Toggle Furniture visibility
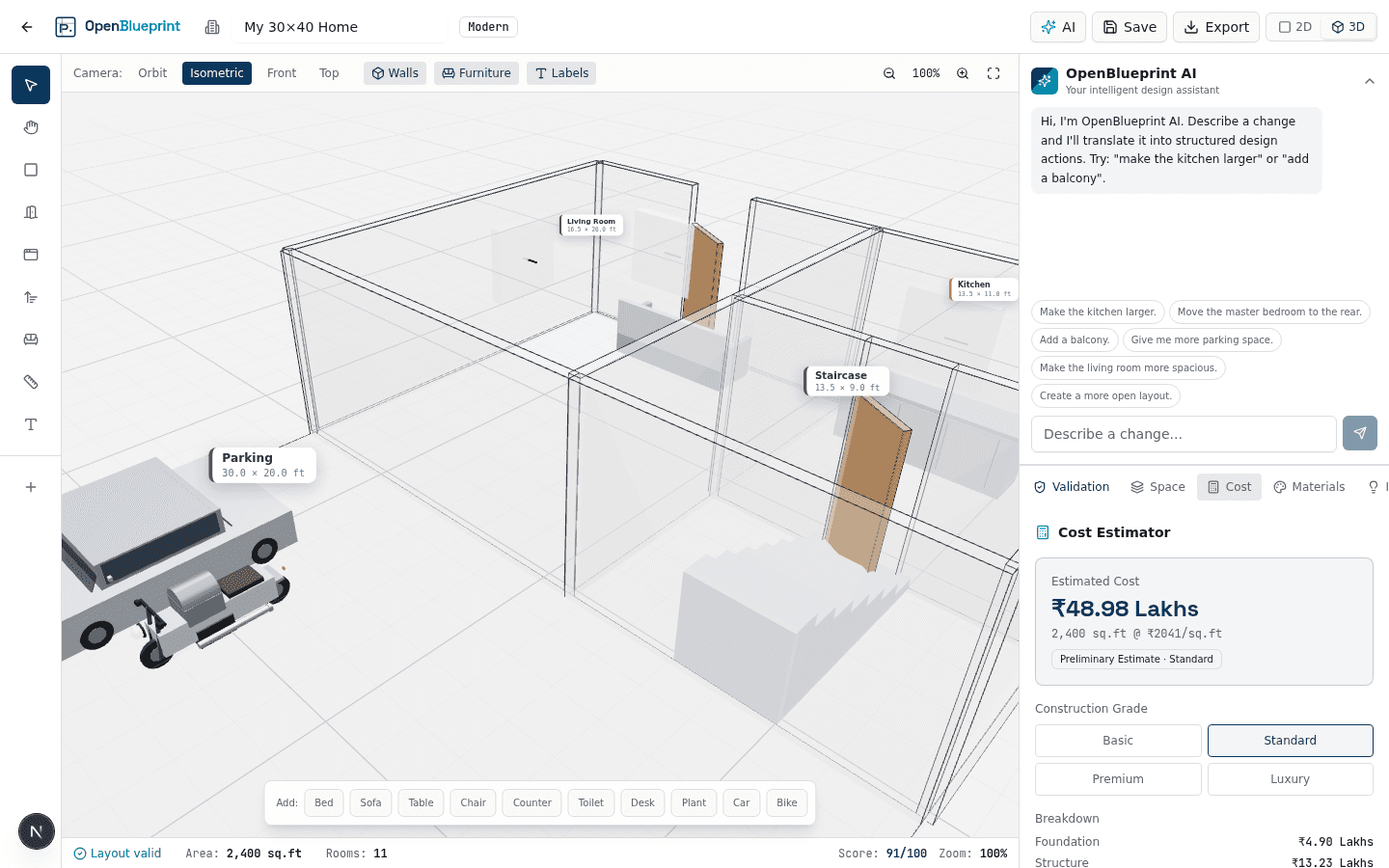Screen dimensions: 1389x868 477,73
